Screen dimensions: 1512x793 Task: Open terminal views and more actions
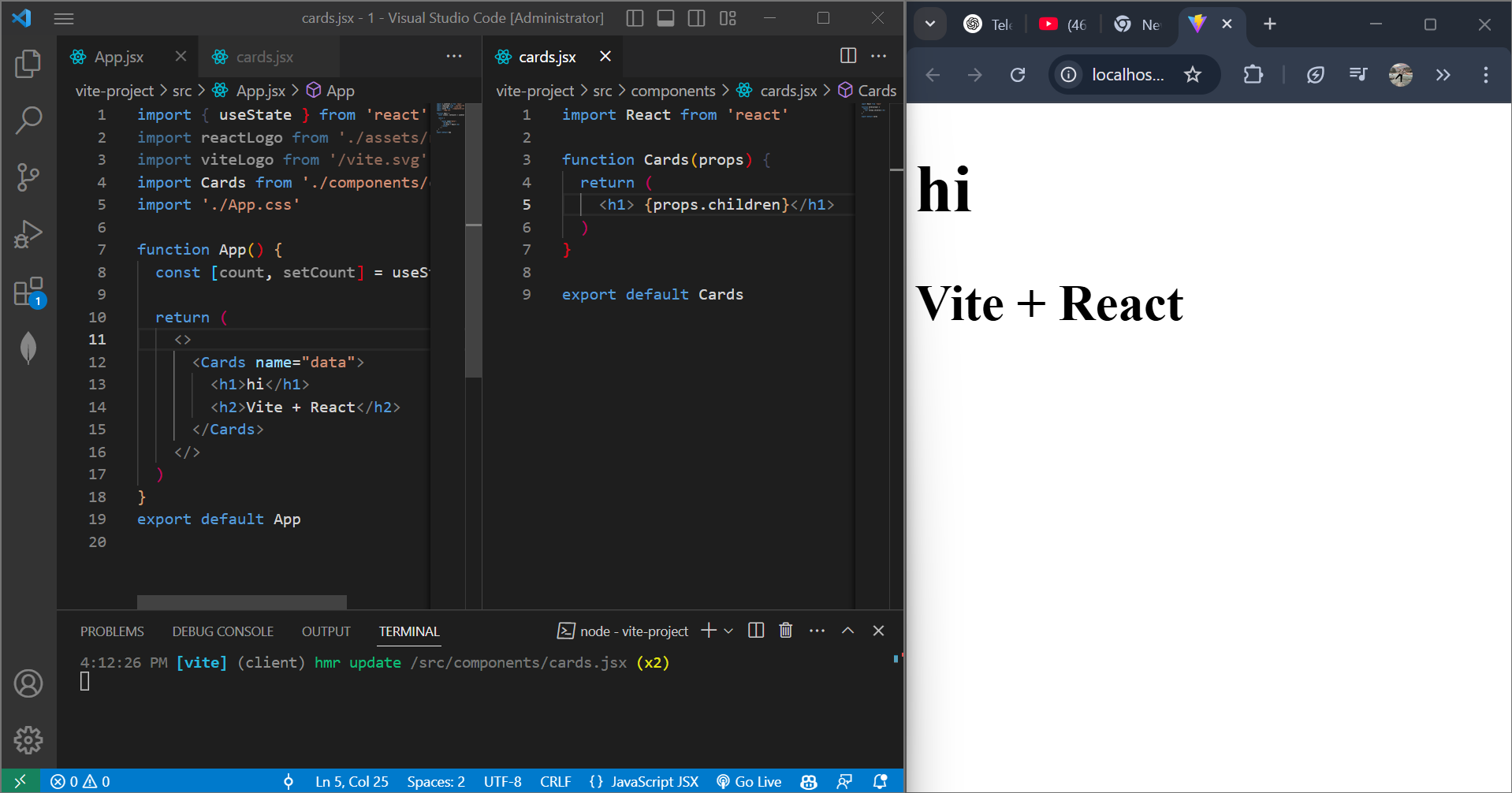pyautogui.click(x=817, y=631)
